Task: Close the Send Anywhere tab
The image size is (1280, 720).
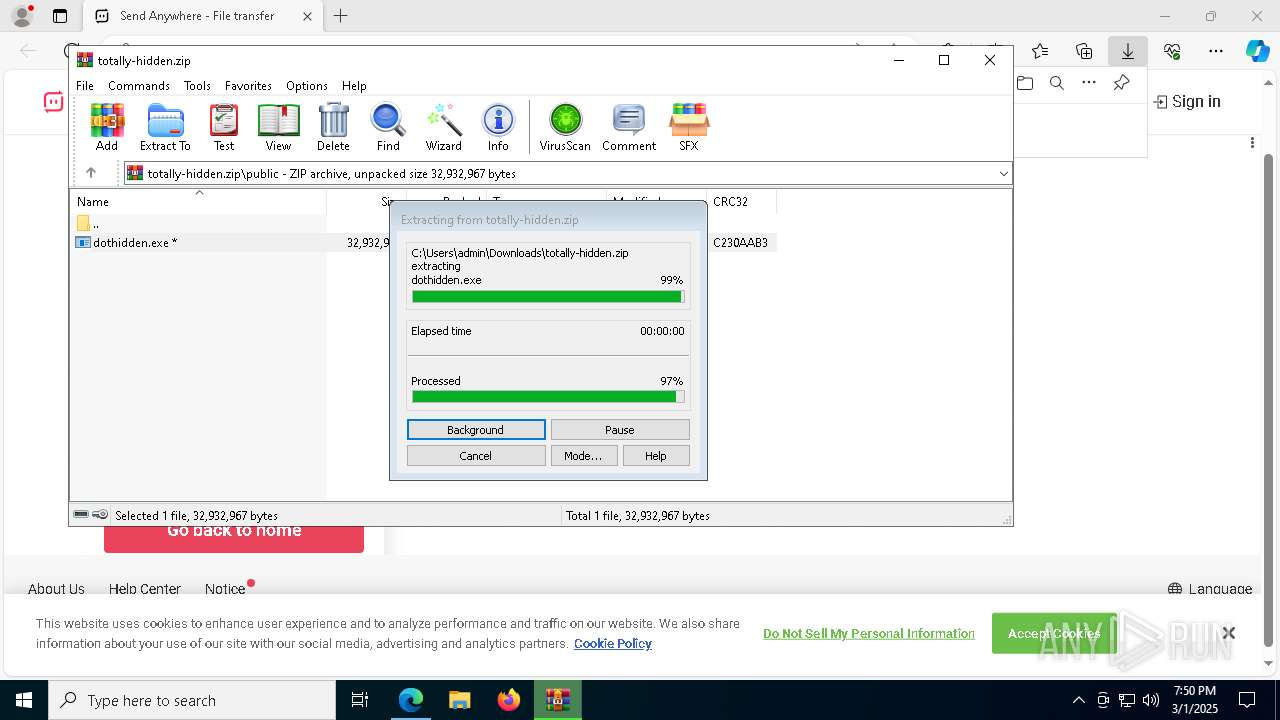Action: tap(307, 16)
